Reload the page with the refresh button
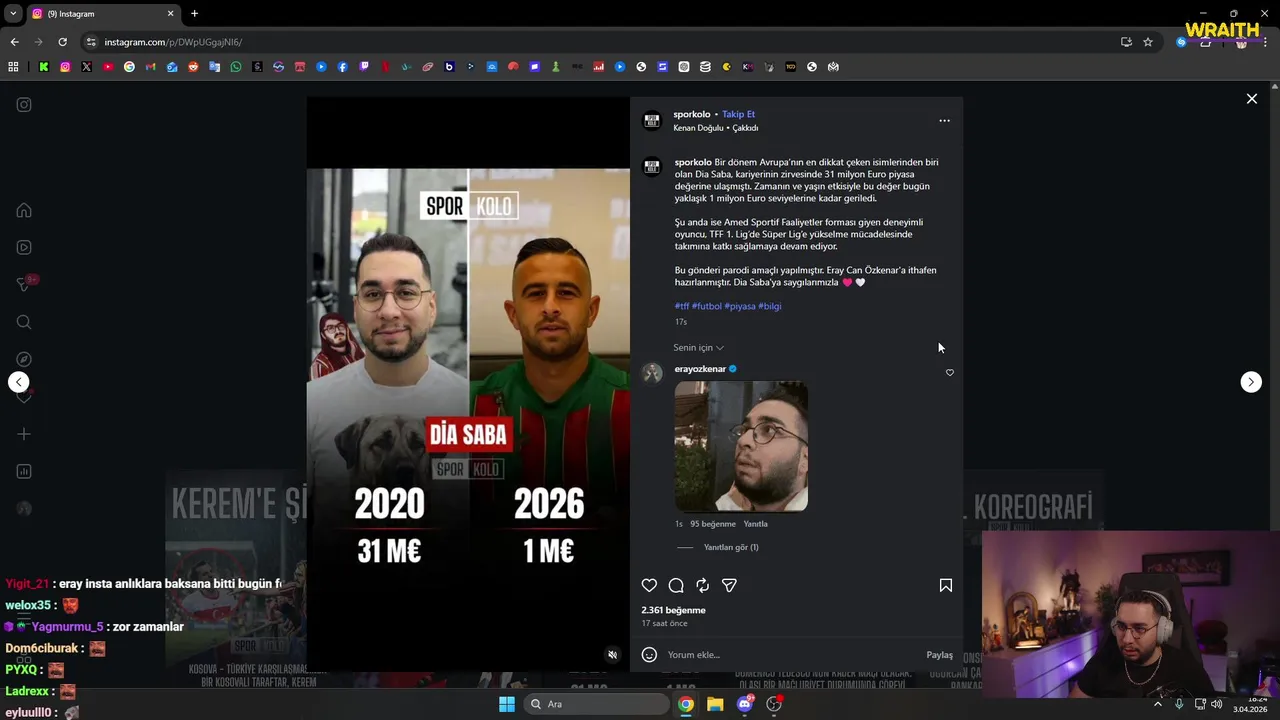This screenshot has height=720, width=1280. point(62,42)
